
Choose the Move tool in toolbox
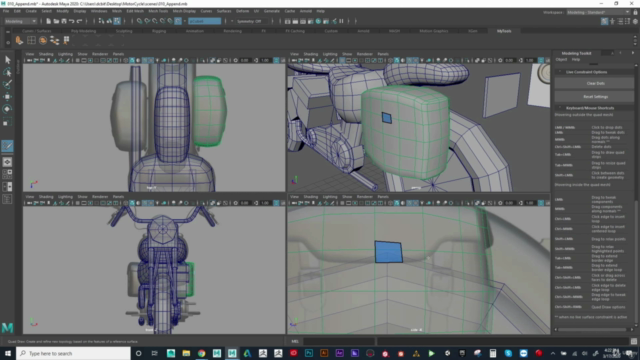pyautogui.click(x=7, y=97)
